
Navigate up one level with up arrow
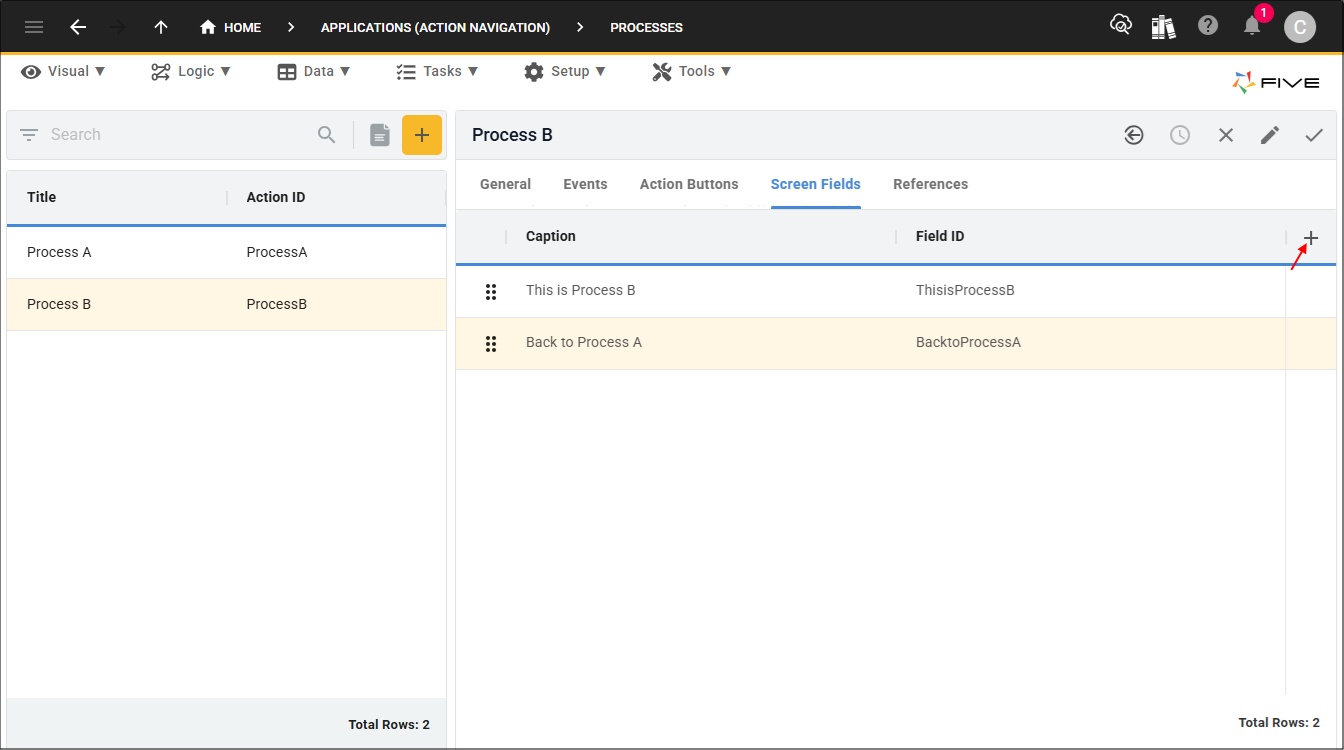pyautogui.click(x=160, y=27)
